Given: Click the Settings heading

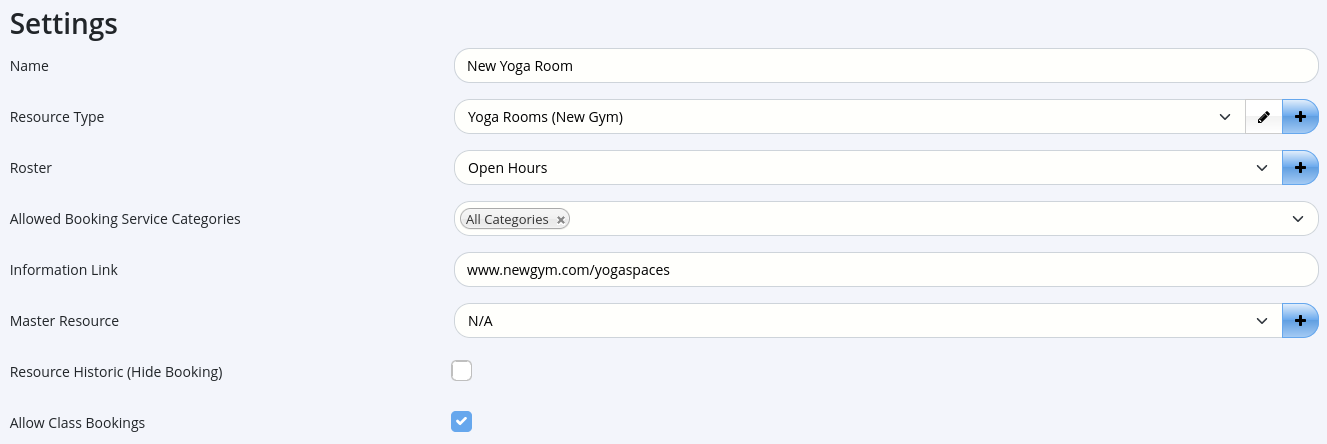Looking at the screenshot, I should point(64,24).
